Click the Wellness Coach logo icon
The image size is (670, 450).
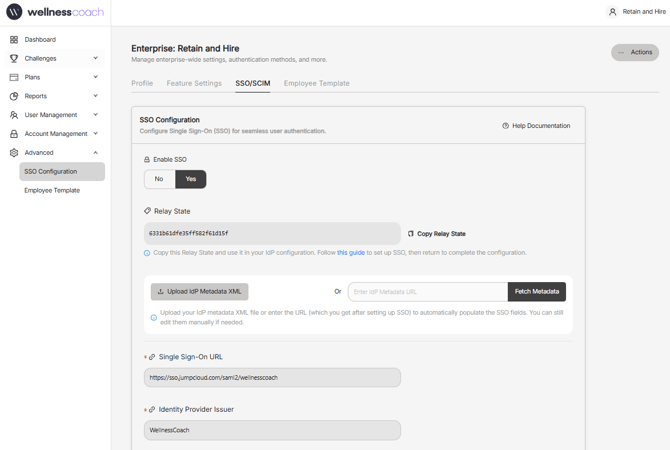coord(14,12)
